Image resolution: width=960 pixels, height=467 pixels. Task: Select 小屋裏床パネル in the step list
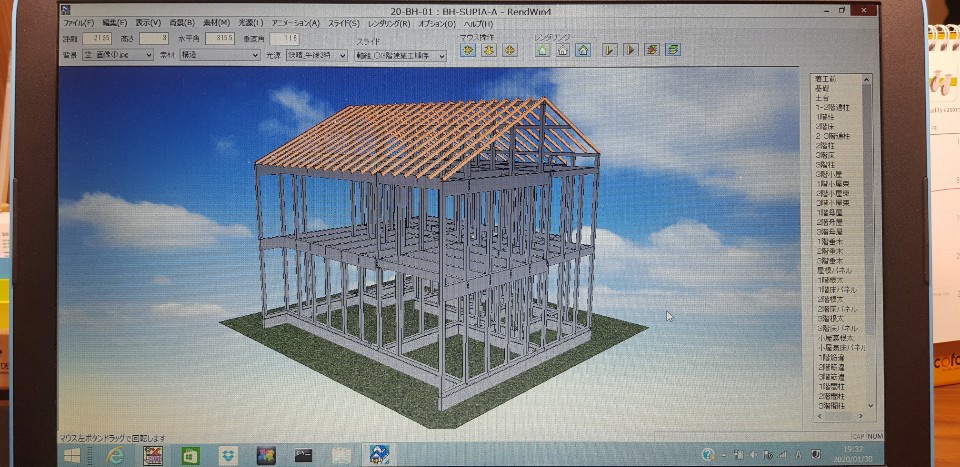click(840, 348)
